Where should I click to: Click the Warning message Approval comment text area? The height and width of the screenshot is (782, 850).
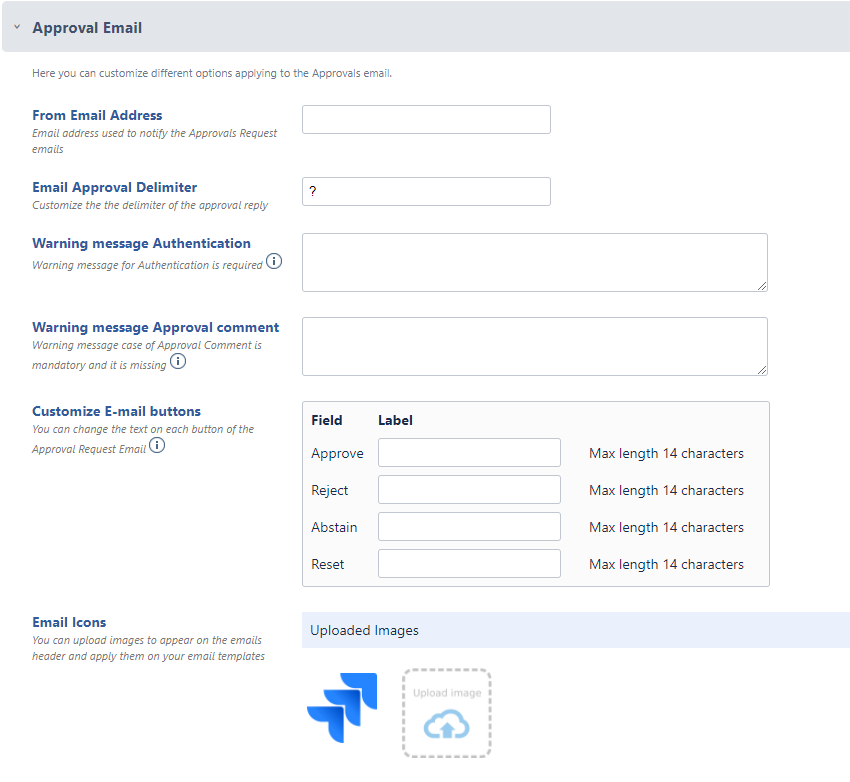534,346
